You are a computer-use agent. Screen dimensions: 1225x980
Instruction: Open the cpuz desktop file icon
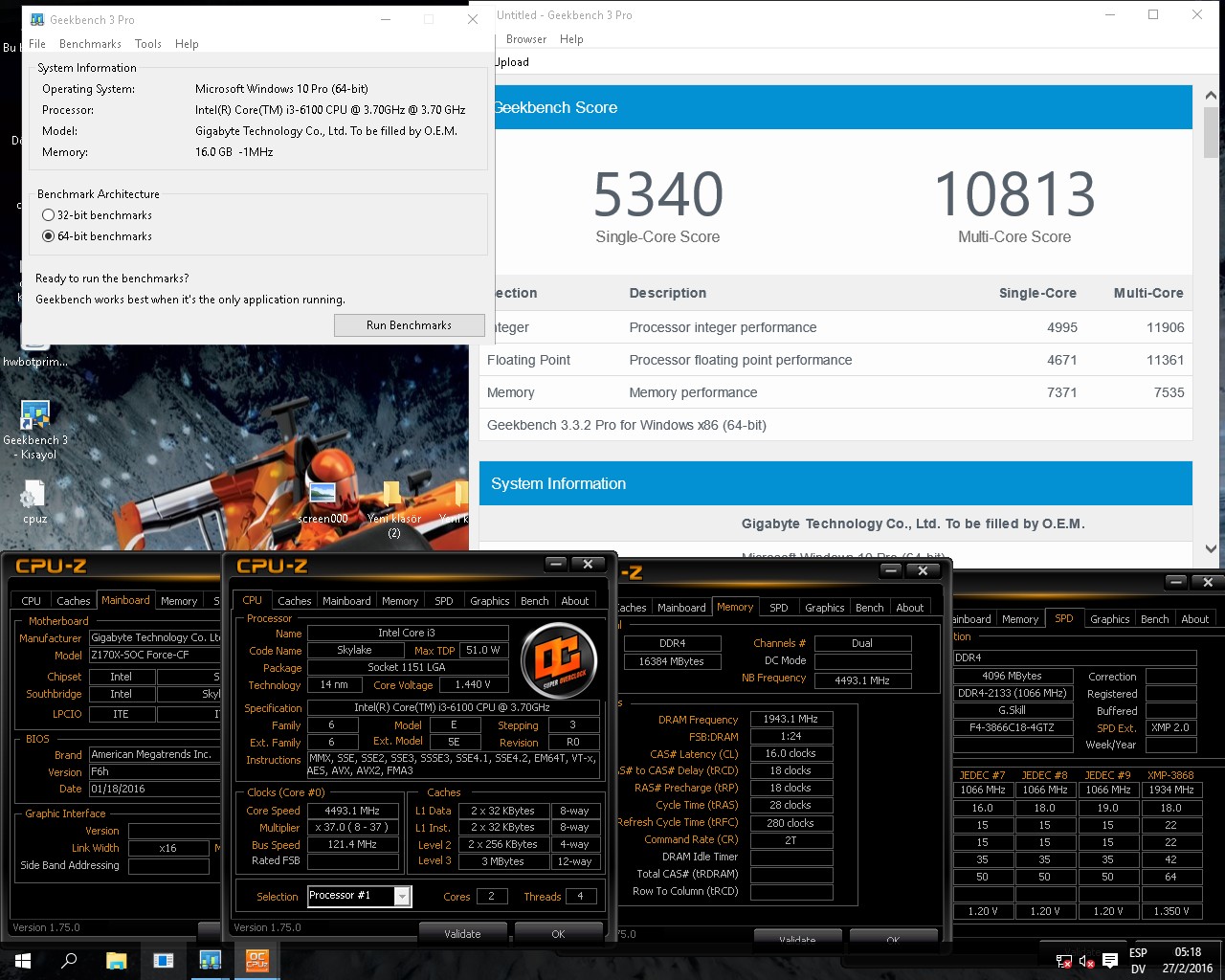pyautogui.click(x=34, y=501)
